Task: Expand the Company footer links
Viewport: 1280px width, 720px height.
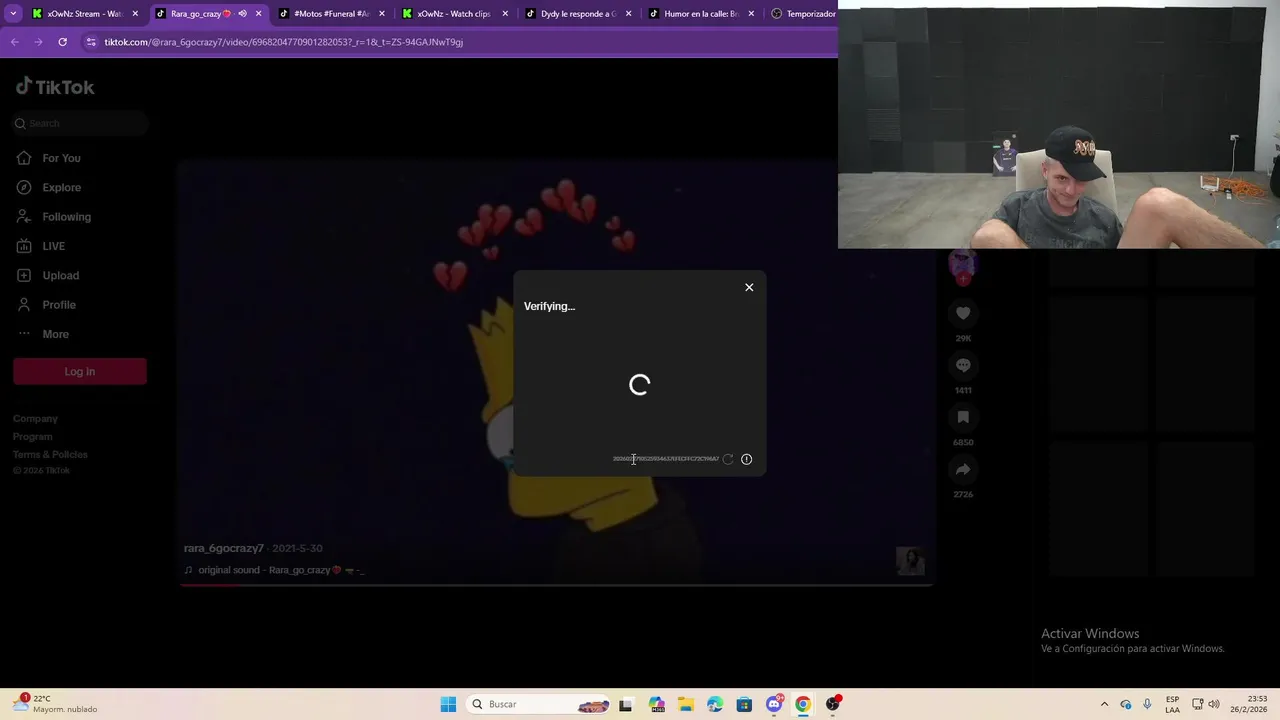Action: 35,418
